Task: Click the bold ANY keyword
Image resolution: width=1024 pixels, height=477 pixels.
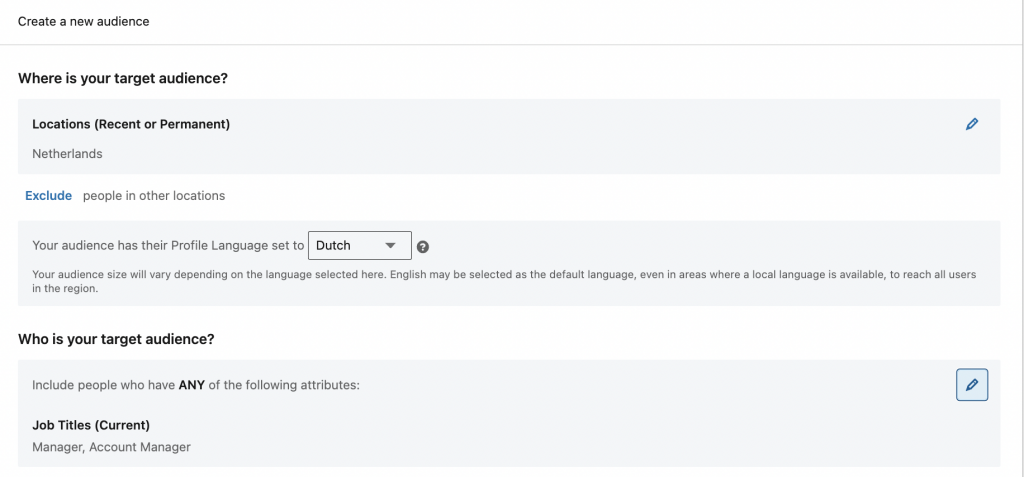Action: (x=192, y=385)
